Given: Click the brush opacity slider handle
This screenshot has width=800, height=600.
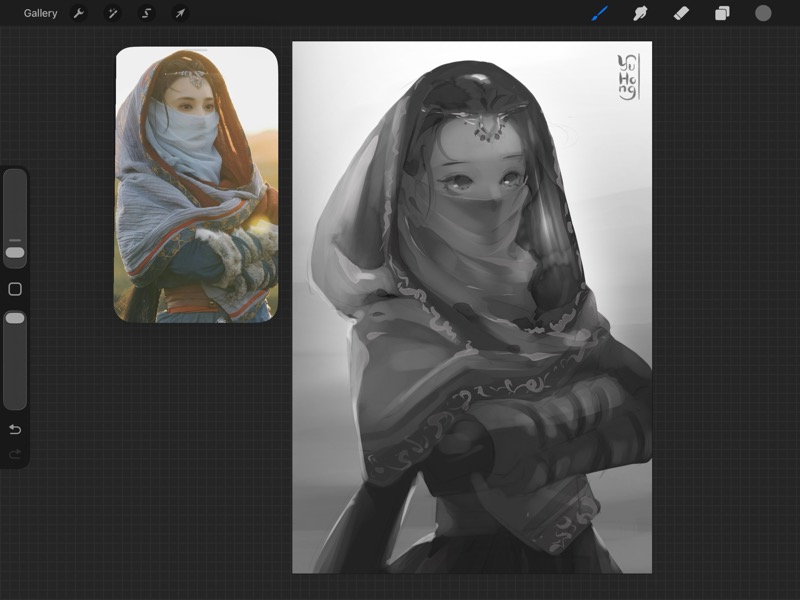Looking at the screenshot, I should pyautogui.click(x=15, y=318).
